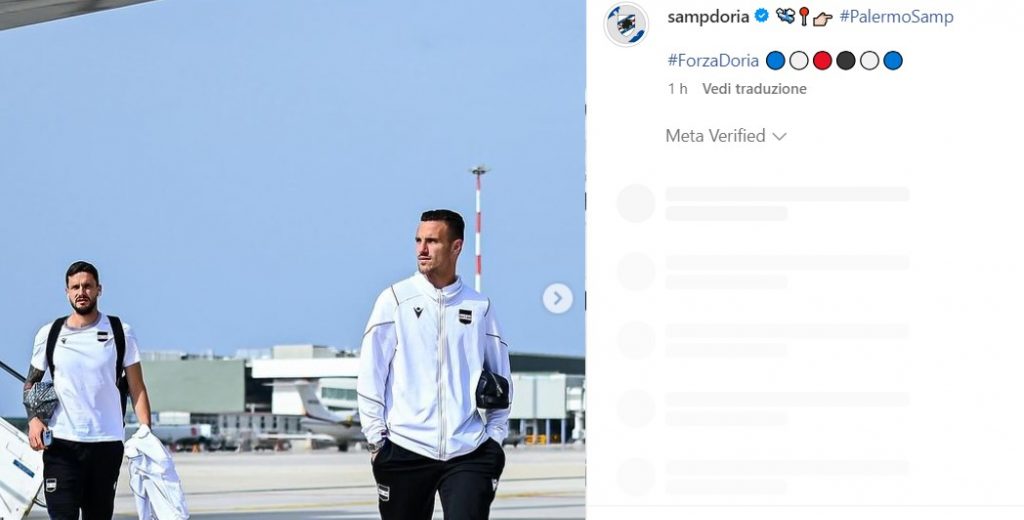This screenshot has height=520, width=1024.
Task: Click the player in the white zip jacket
Action: point(434,366)
